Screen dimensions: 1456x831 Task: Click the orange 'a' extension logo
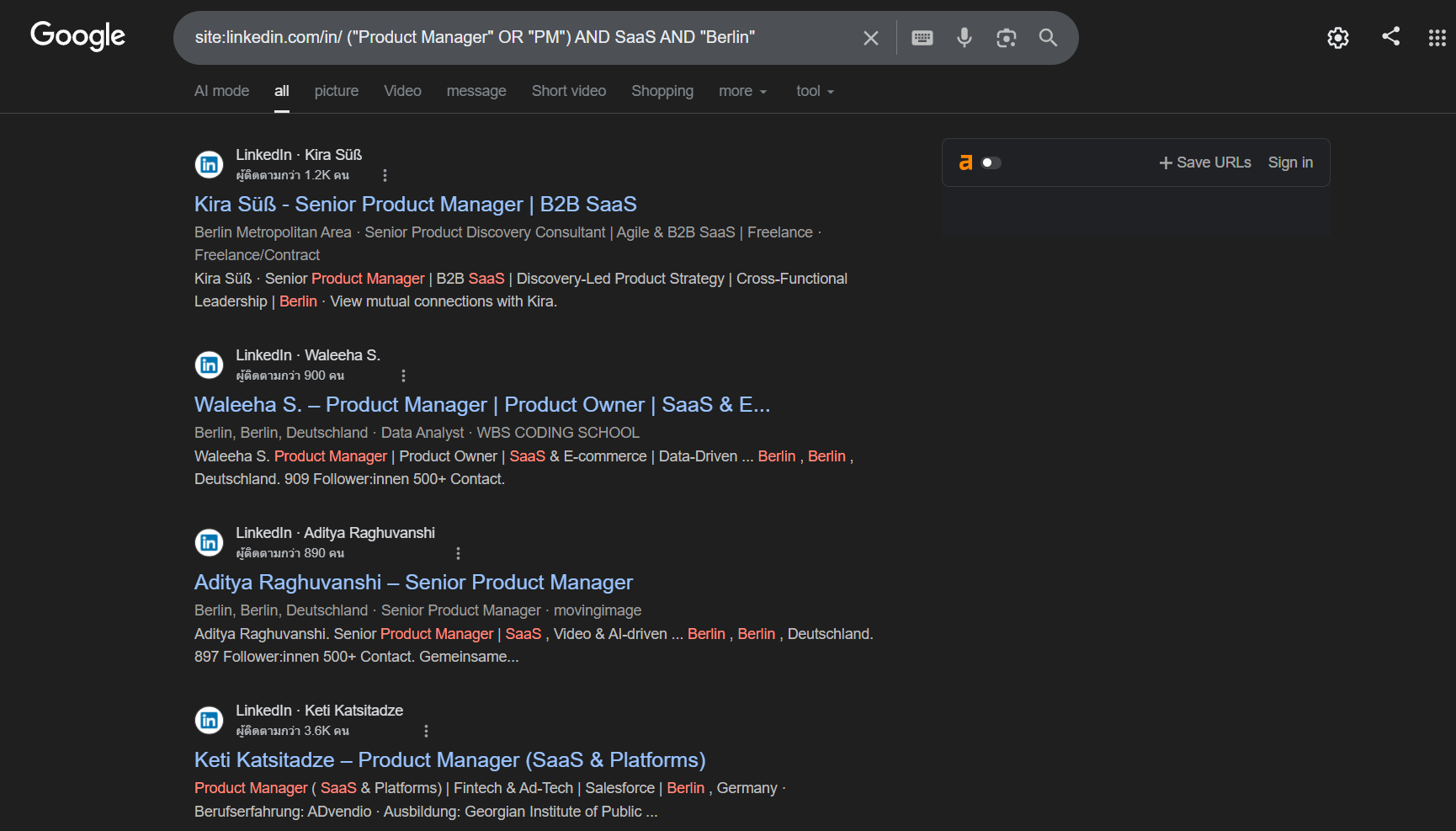click(965, 162)
